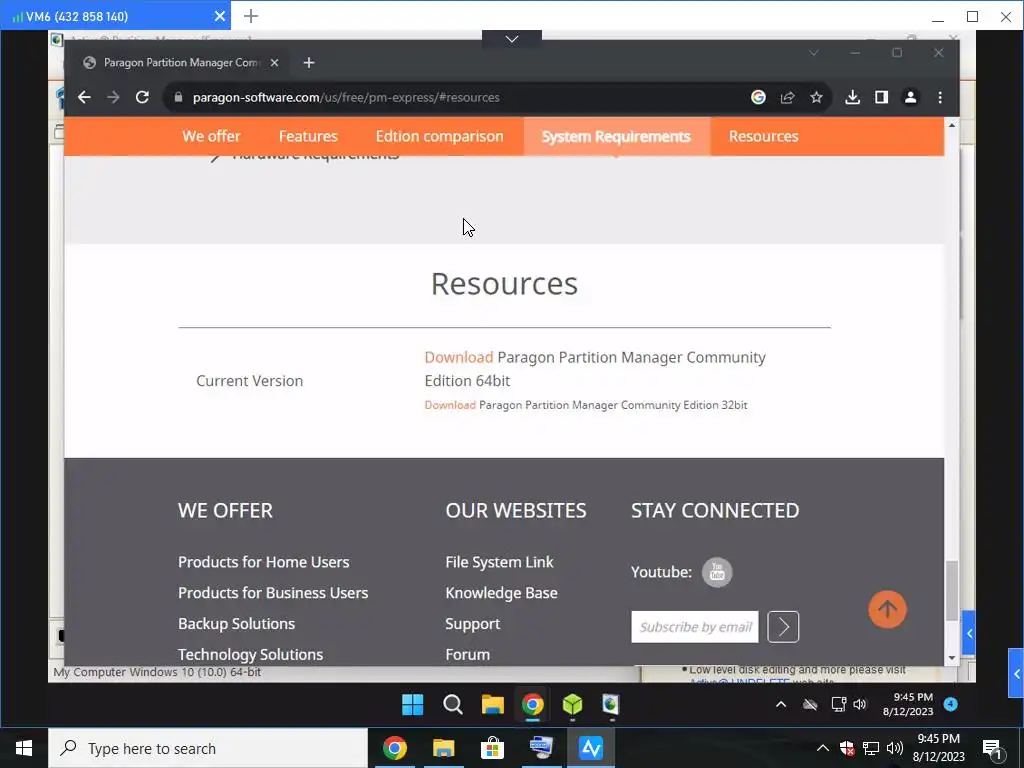Close the Paragon Partition Manager tab

coord(274,63)
